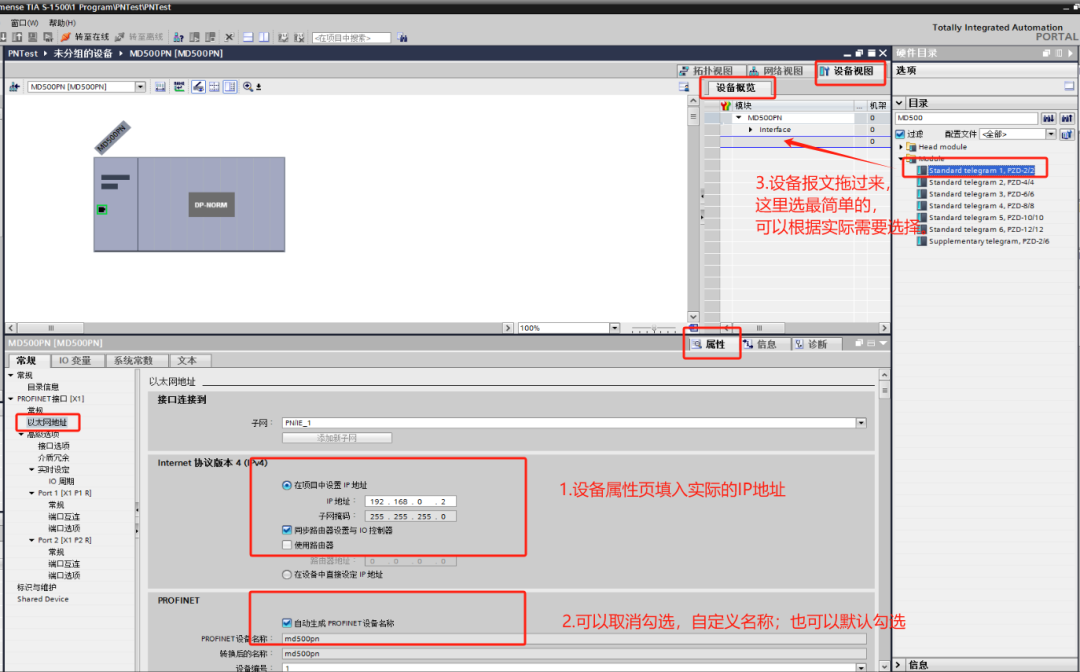Collapse PROFINET接口 [X1] tree node

point(11,399)
